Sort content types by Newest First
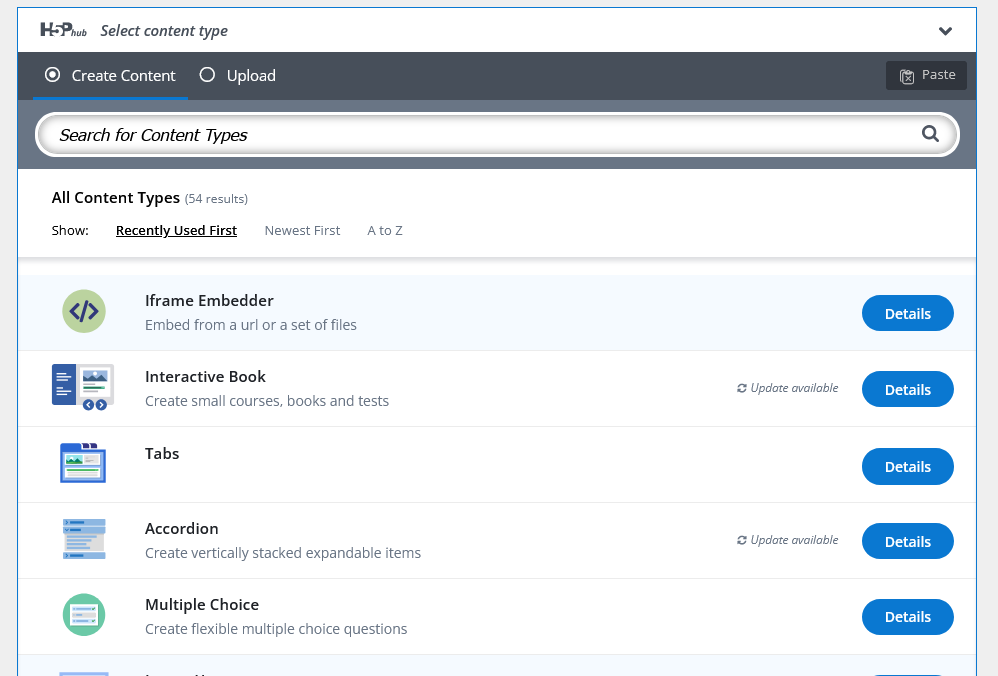 pyautogui.click(x=302, y=230)
